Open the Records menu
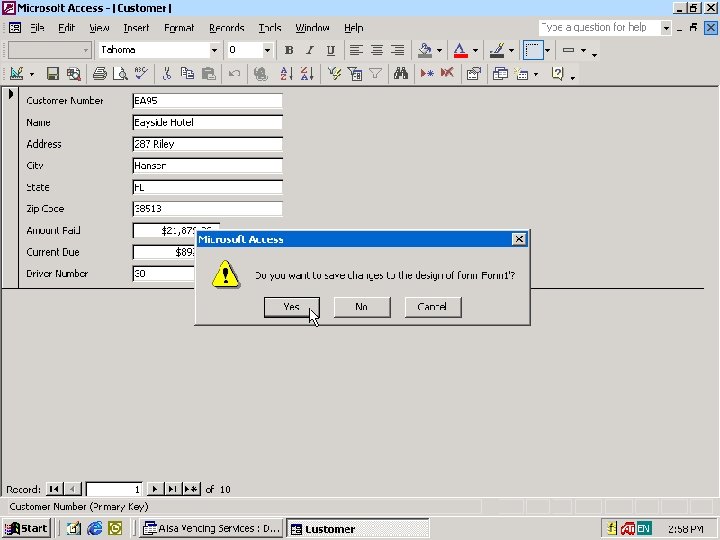 (226, 28)
